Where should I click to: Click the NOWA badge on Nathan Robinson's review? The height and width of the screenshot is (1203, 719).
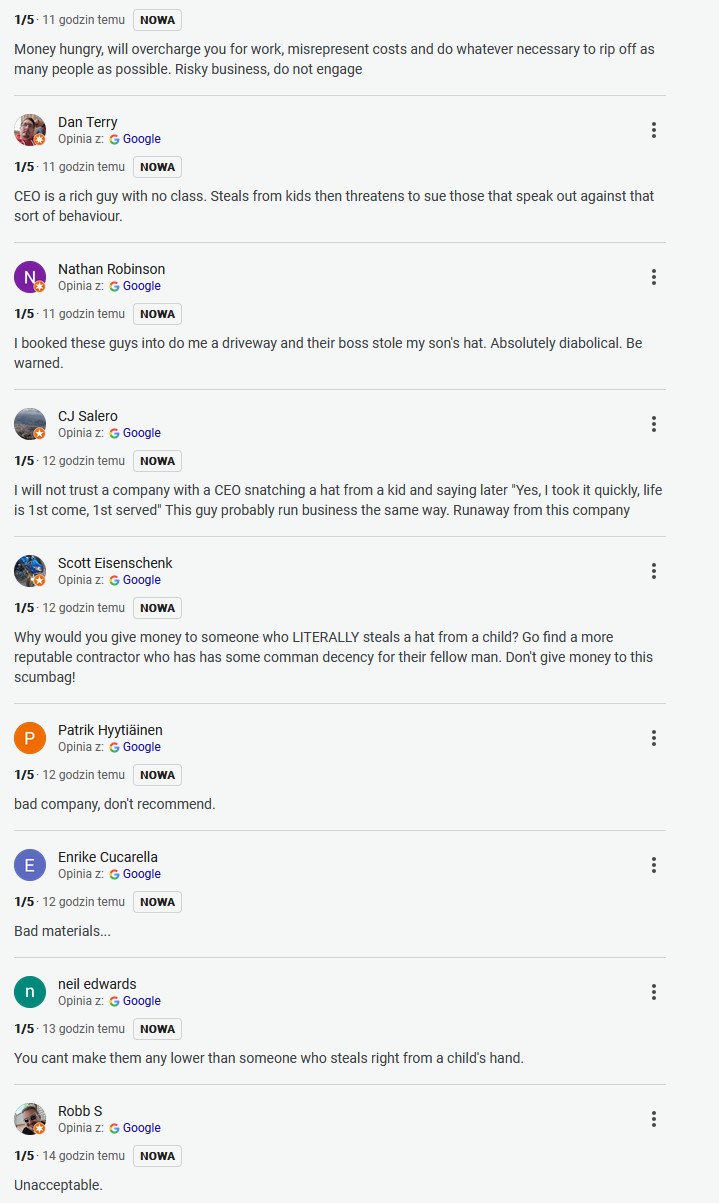pos(157,314)
